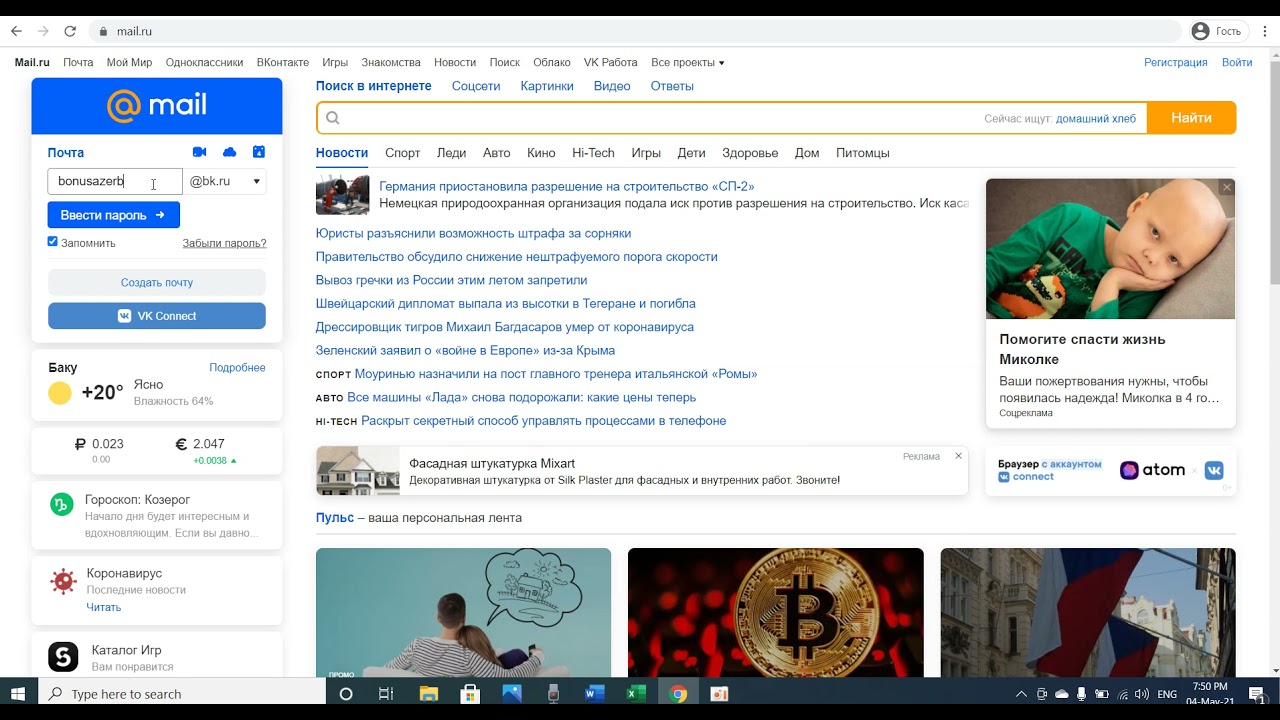Open Chrome's three-dot menu
The width and height of the screenshot is (1280, 720).
click(x=1264, y=31)
